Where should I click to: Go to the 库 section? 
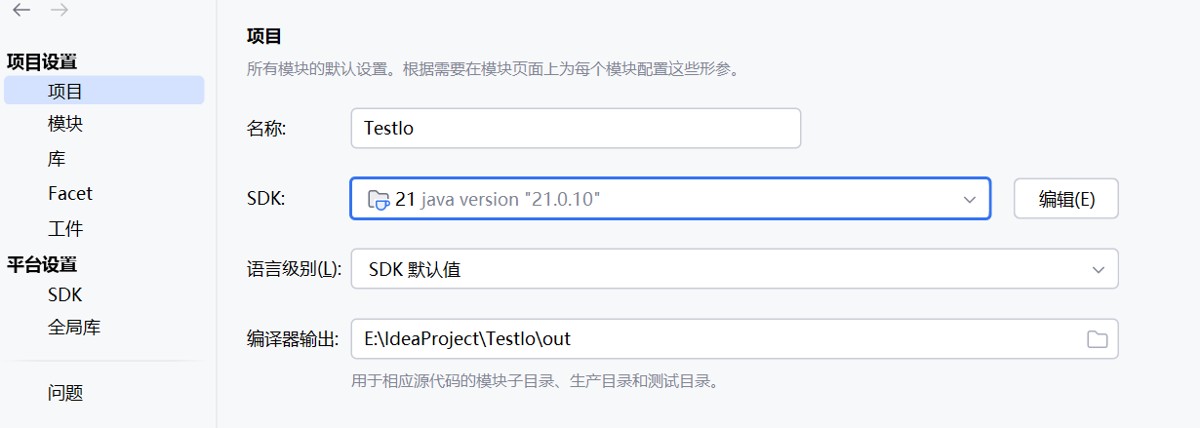[57, 159]
